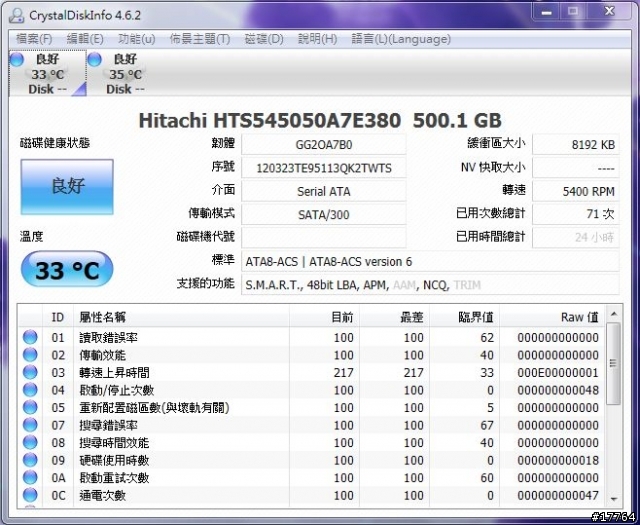Click the status orb for ID 05
Viewport: 640px width, 525px height.
[x=30, y=407]
